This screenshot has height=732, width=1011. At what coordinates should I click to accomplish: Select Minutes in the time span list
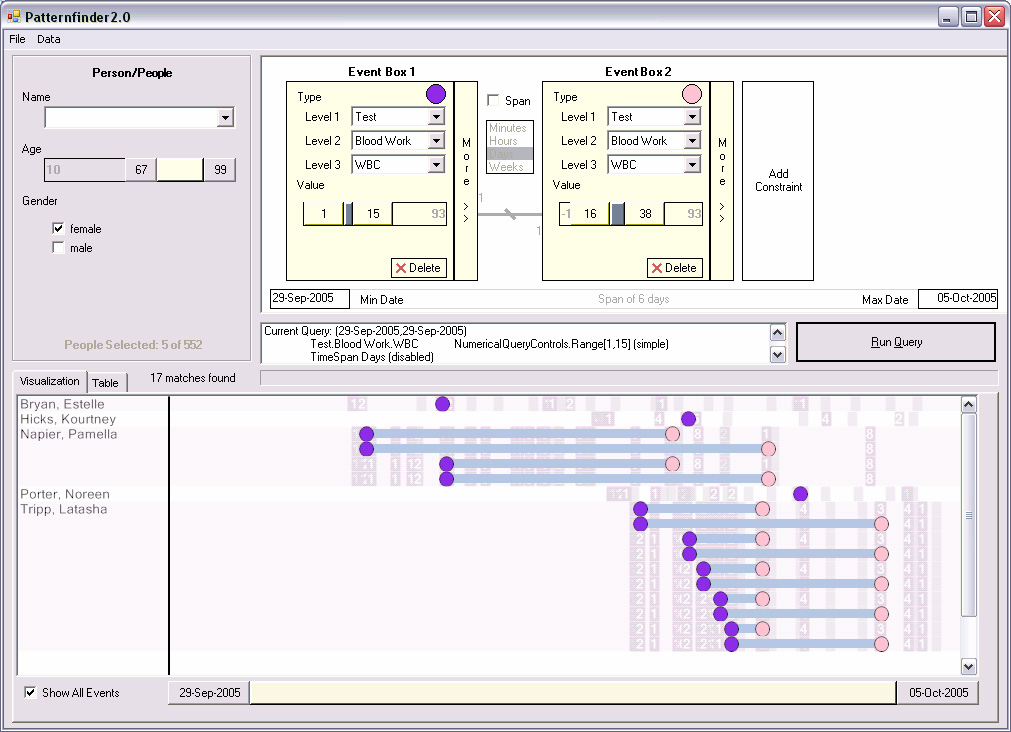coord(507,128)
